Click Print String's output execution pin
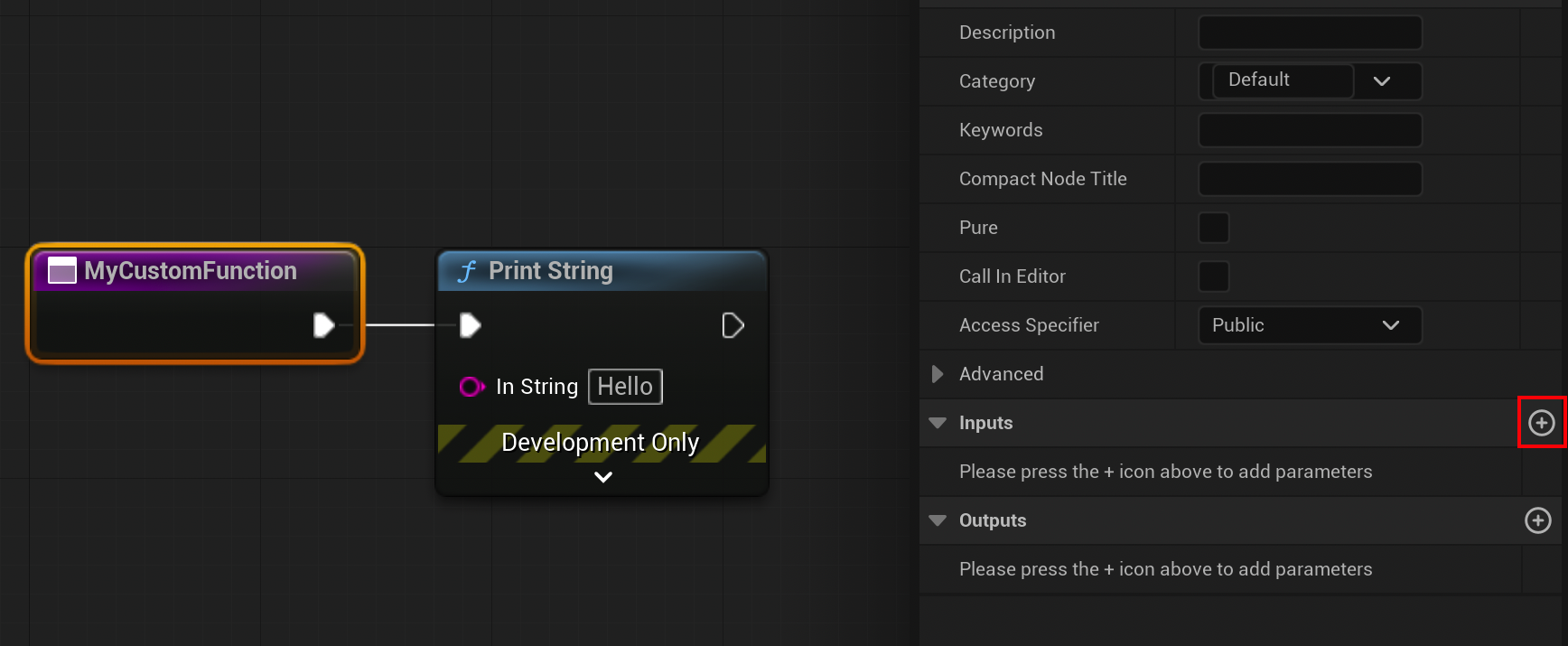Screen dimensions: 1568x646 733,325
